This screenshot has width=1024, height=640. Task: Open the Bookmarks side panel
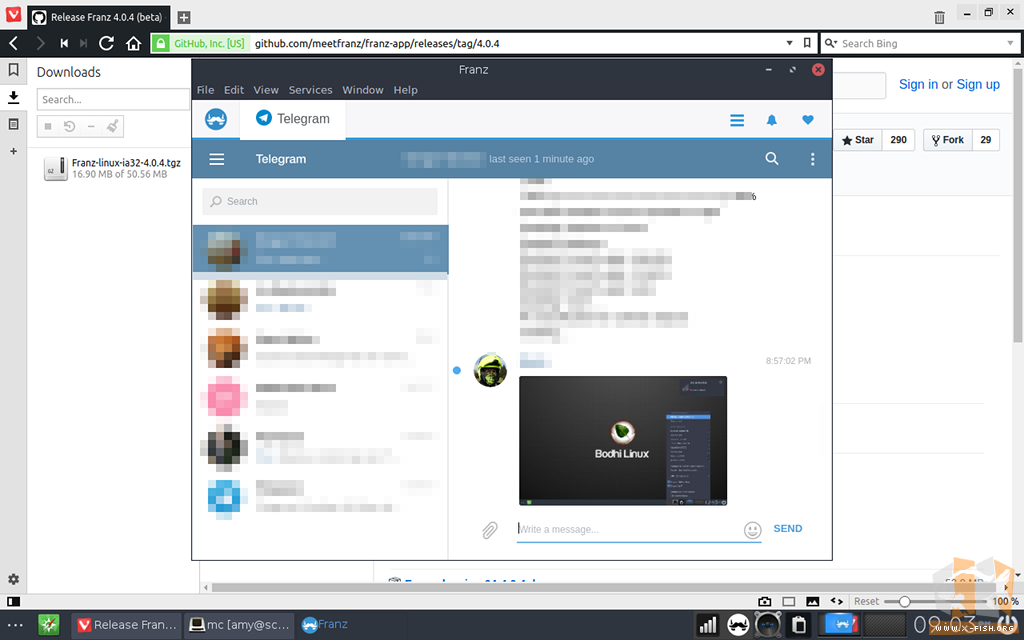coord(13,70)
